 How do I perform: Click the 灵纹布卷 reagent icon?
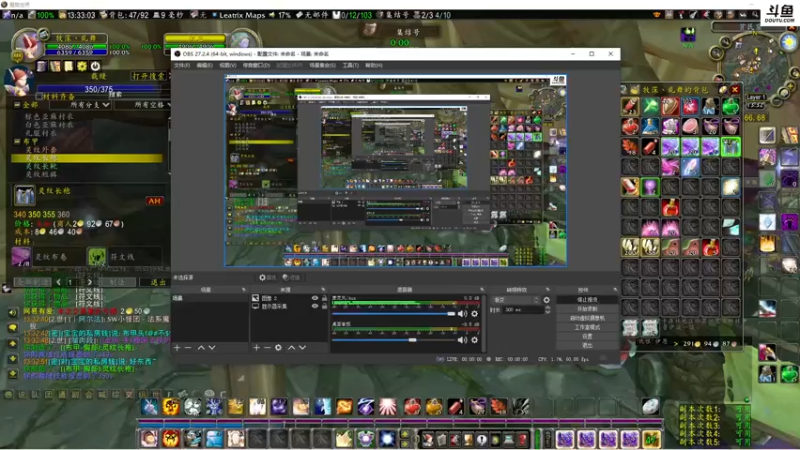point(21,257)
